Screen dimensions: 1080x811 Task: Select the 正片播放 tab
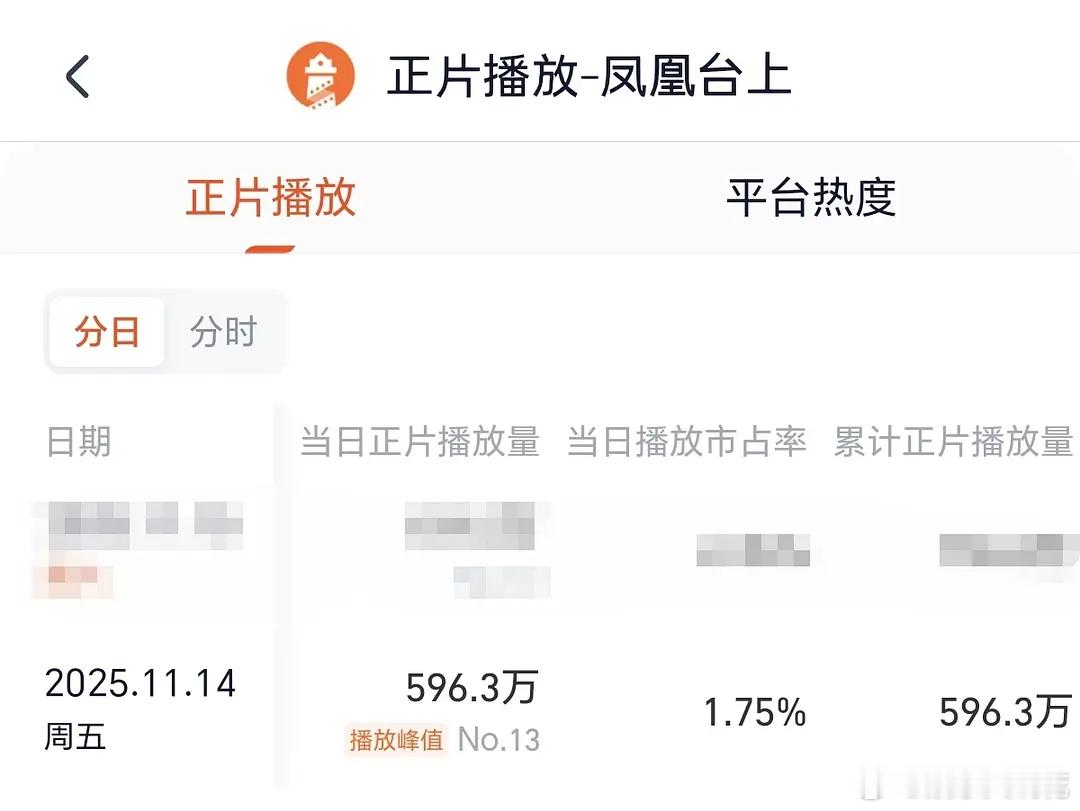click(268, 198)
